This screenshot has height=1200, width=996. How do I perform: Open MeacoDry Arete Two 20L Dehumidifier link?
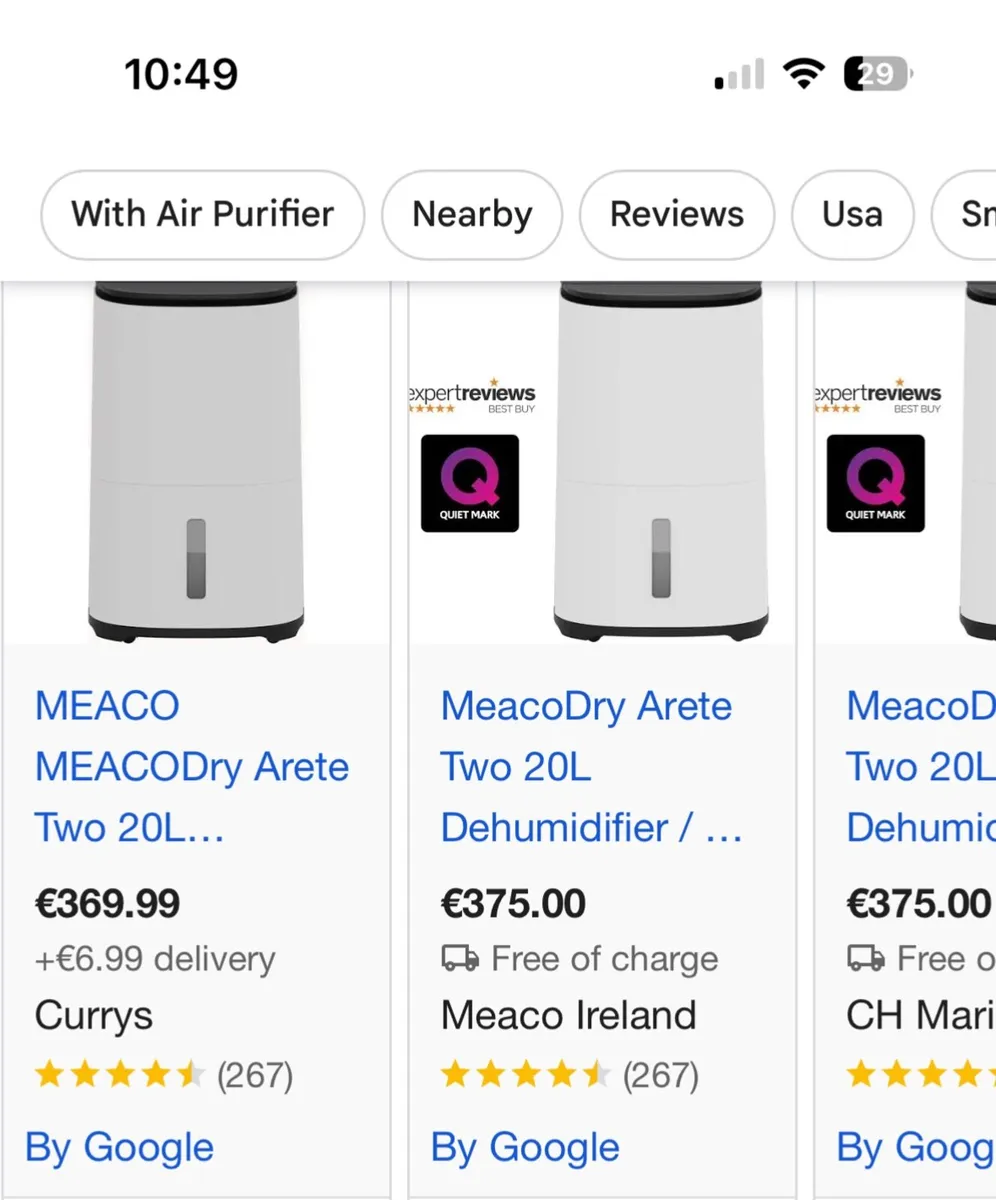pyautogui.click(x=590, y=767)
